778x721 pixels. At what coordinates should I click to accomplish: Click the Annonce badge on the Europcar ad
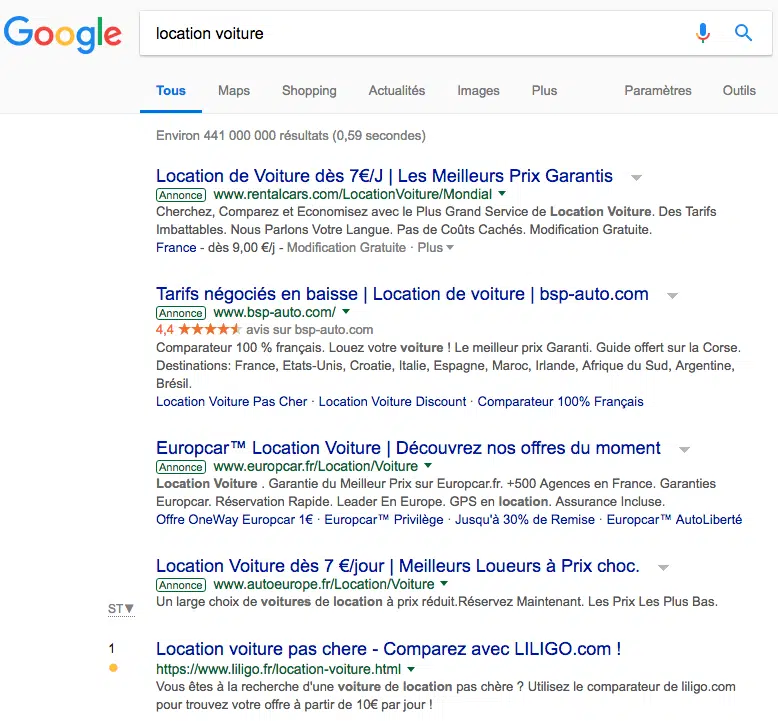181,467
